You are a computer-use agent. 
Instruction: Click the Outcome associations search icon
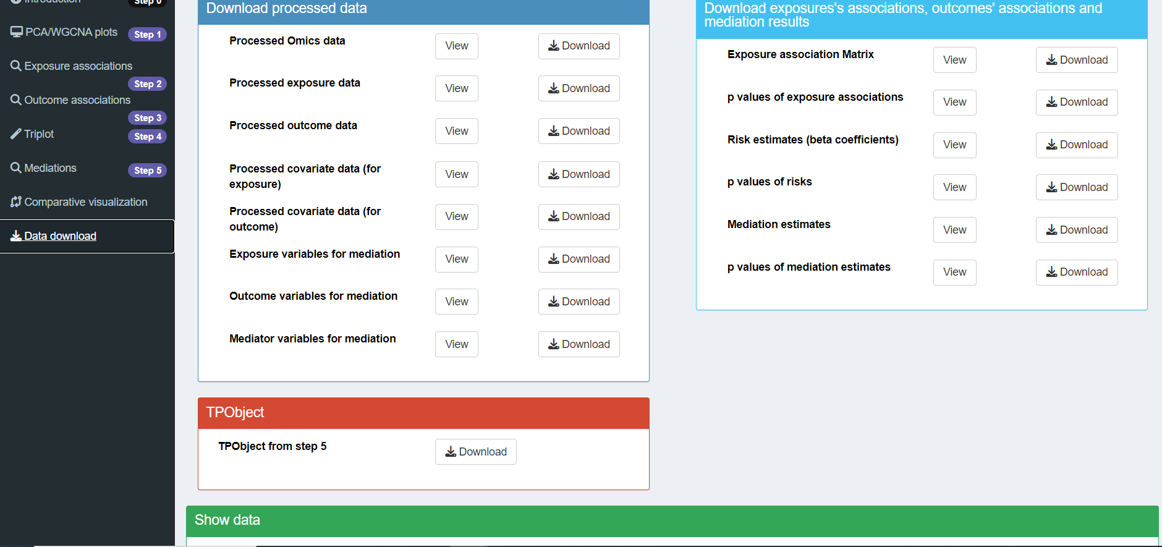(16, 100)
